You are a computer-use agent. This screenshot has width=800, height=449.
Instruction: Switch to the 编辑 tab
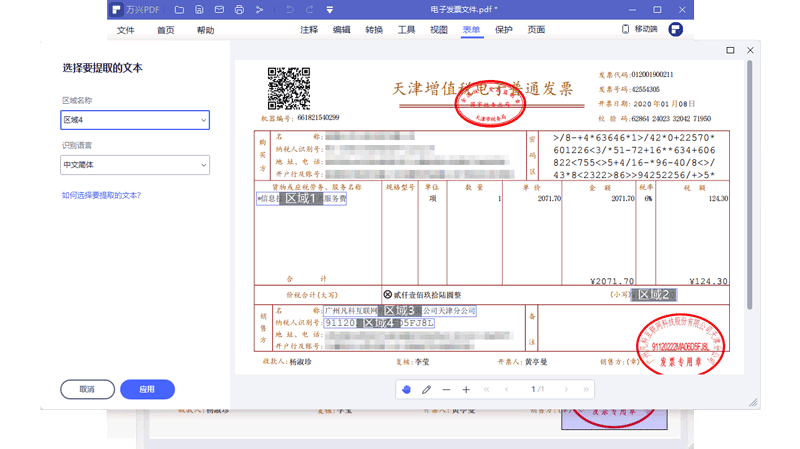341,30
